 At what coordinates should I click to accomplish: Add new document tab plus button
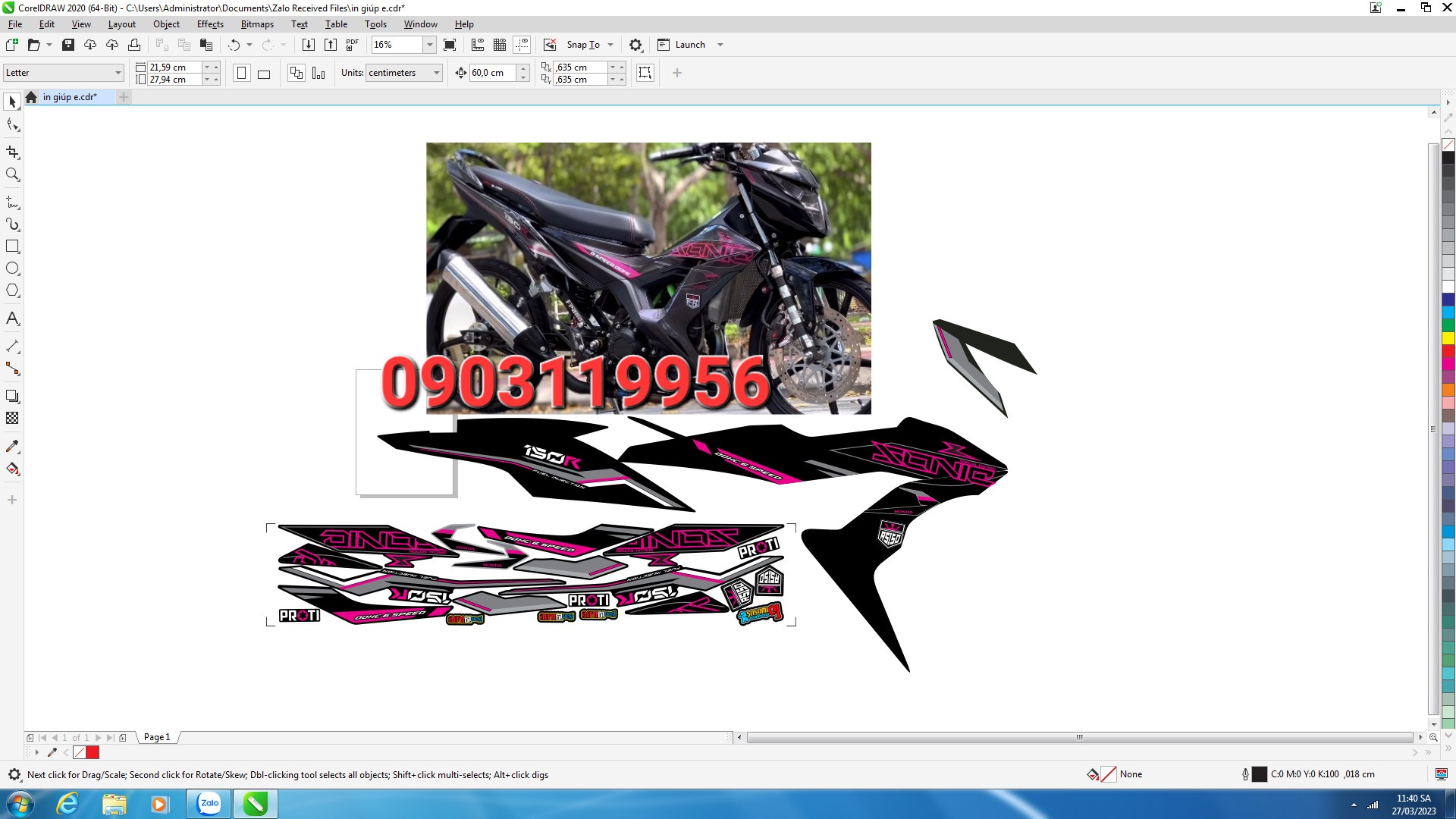click(x=124, y=97)
